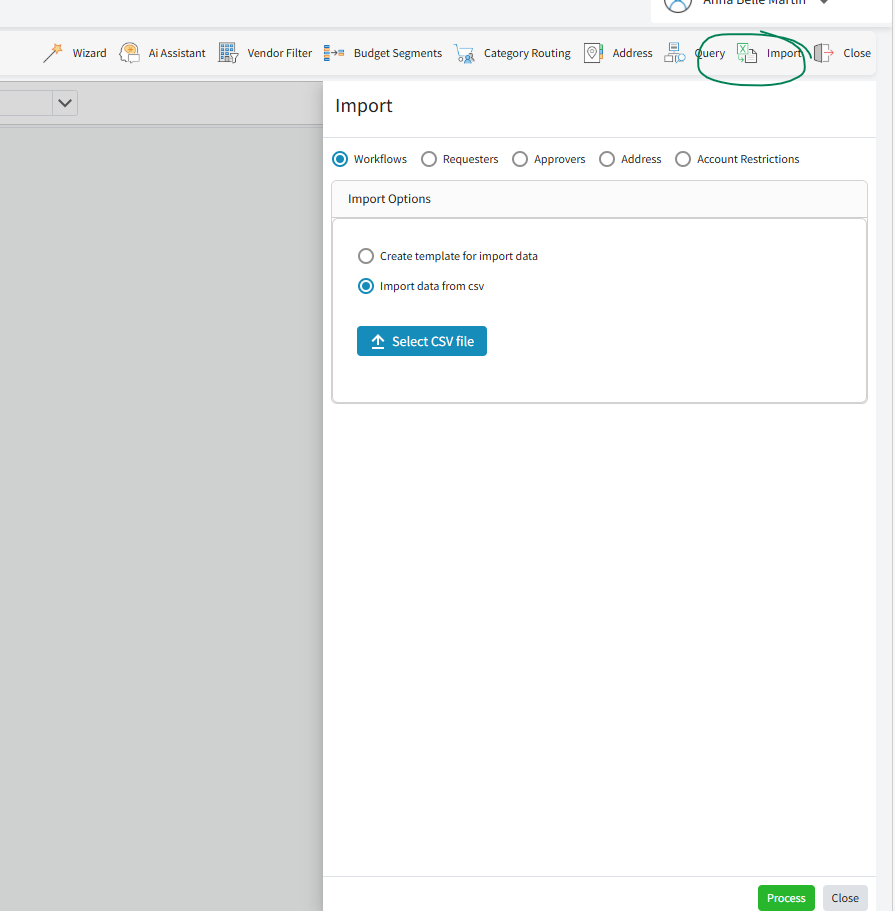The image size is (895, 911).
Task: Select the Approvers radio button
Action: [x=520, y=159]
